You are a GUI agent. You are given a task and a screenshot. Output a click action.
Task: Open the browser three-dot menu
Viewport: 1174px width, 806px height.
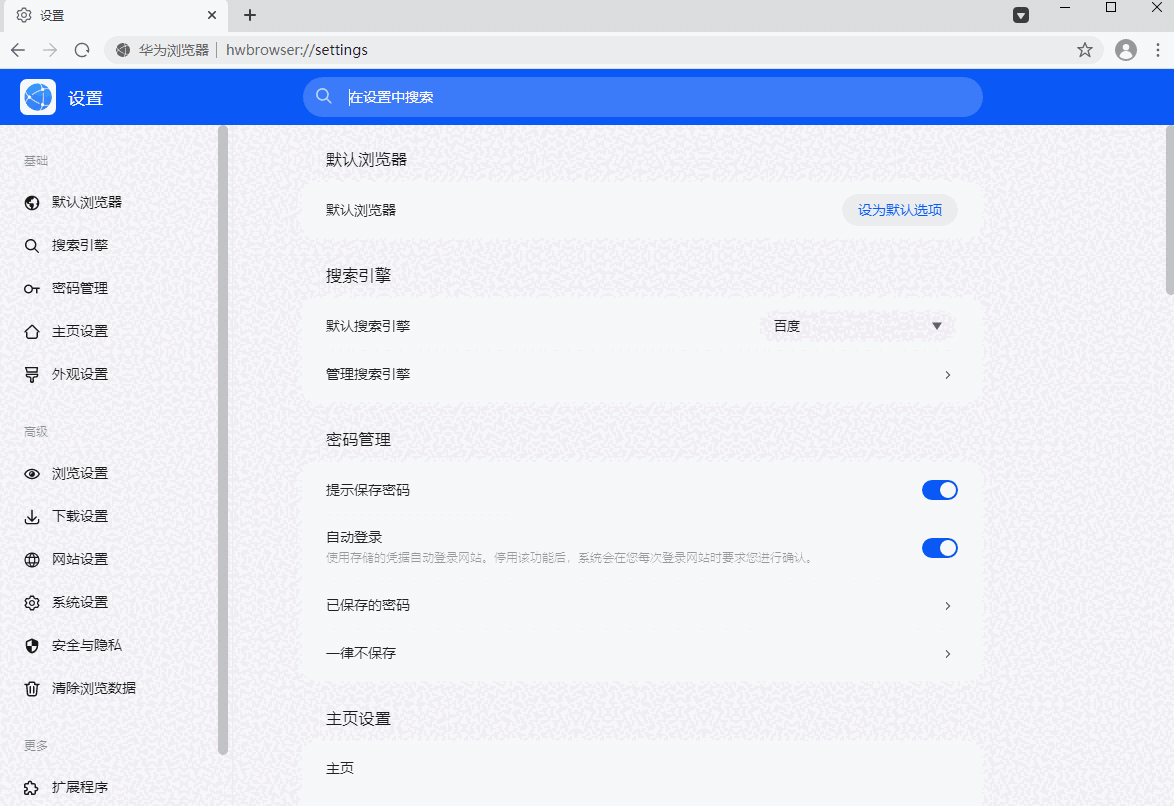point(1158,49)
